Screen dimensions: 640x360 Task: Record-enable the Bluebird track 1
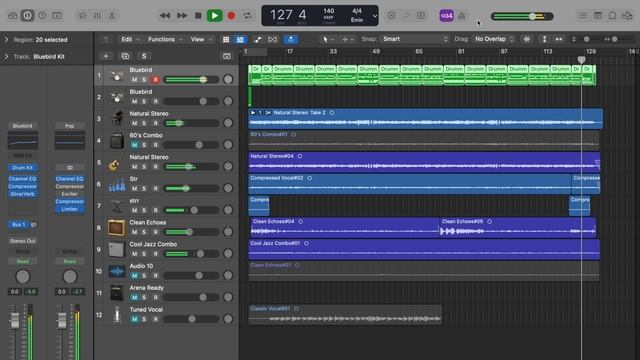coord(156,80)
